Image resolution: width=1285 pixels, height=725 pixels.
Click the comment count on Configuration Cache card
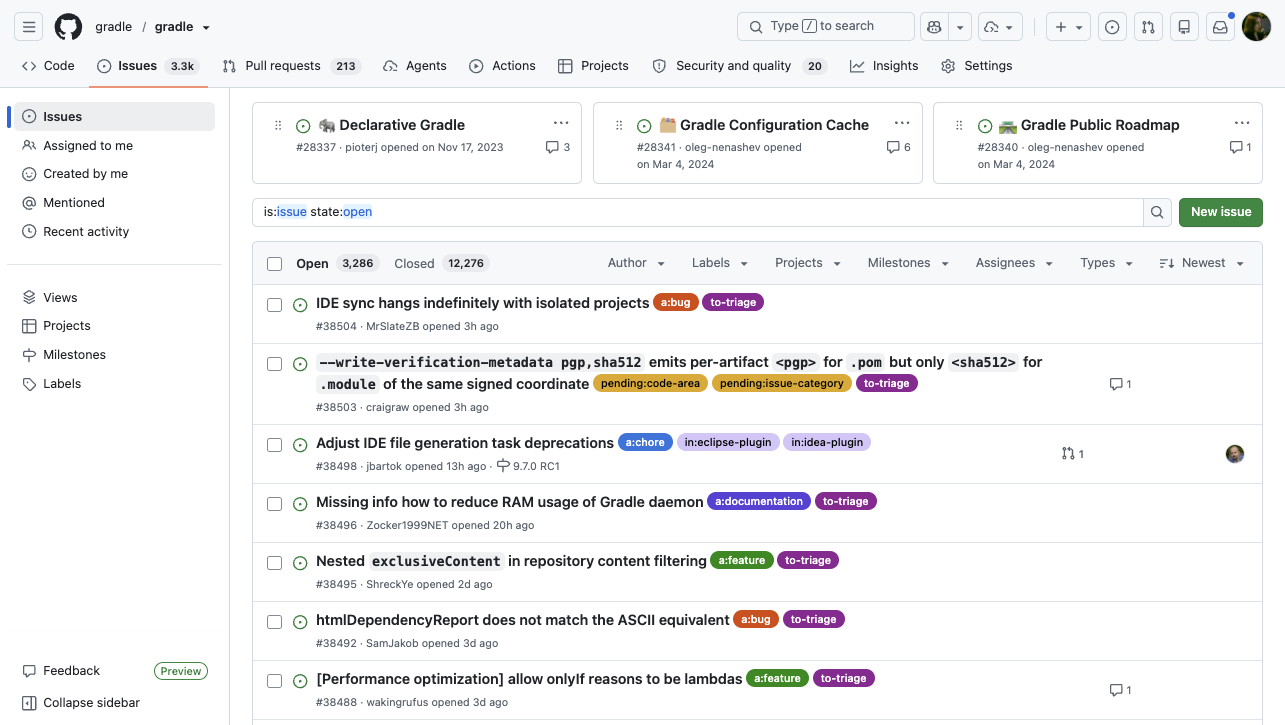(x=899, y=147)
